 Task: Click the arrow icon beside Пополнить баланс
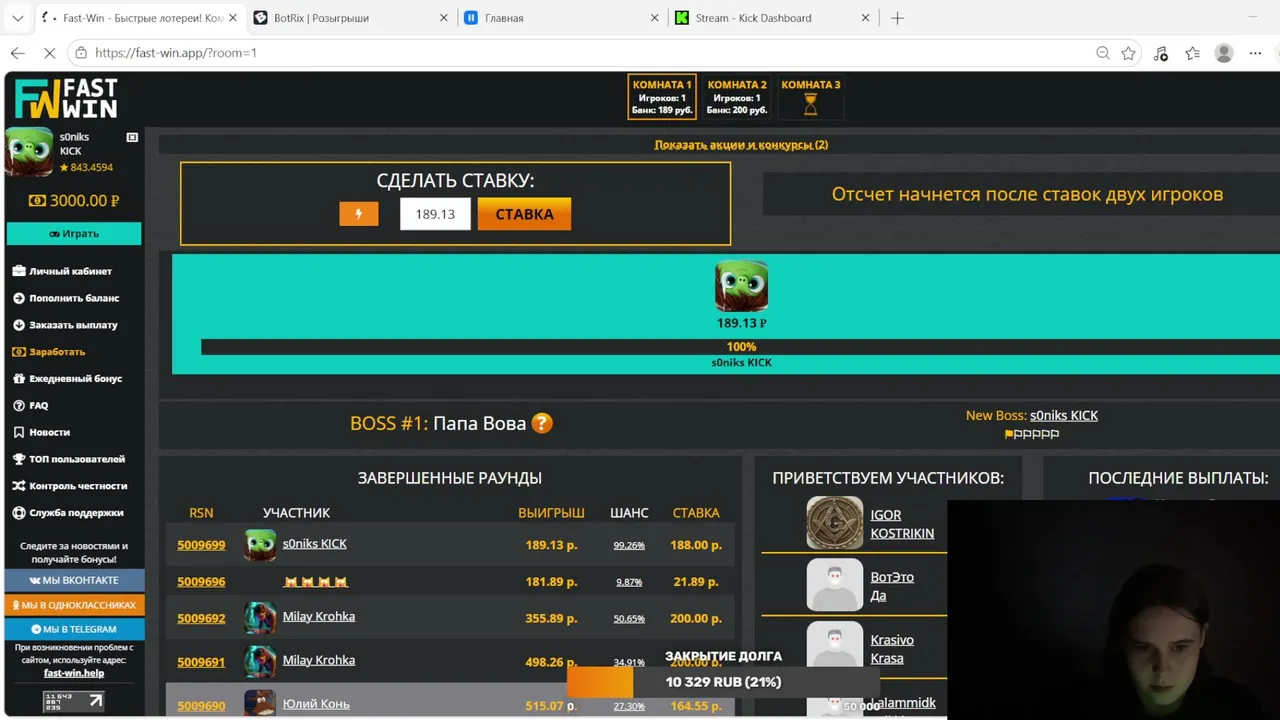(x=19, y=298)
